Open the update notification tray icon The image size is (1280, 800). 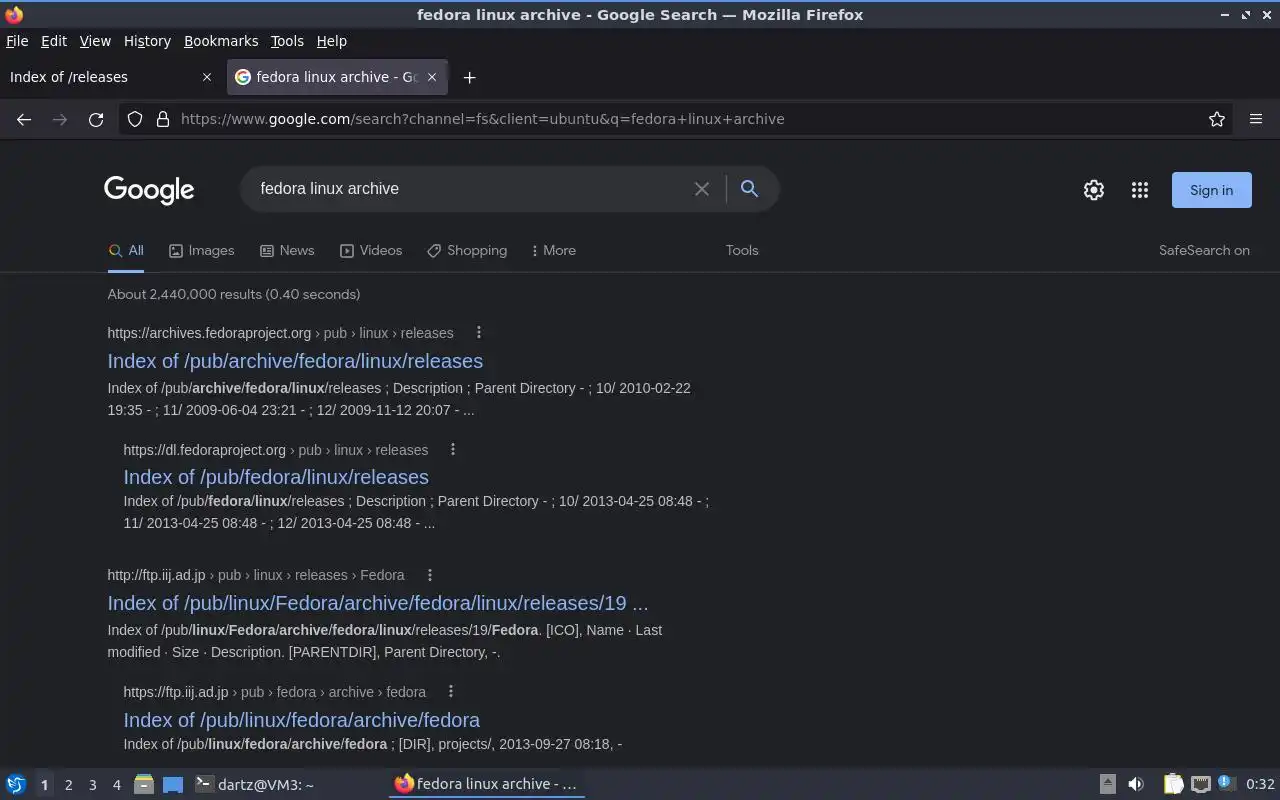1227,784
